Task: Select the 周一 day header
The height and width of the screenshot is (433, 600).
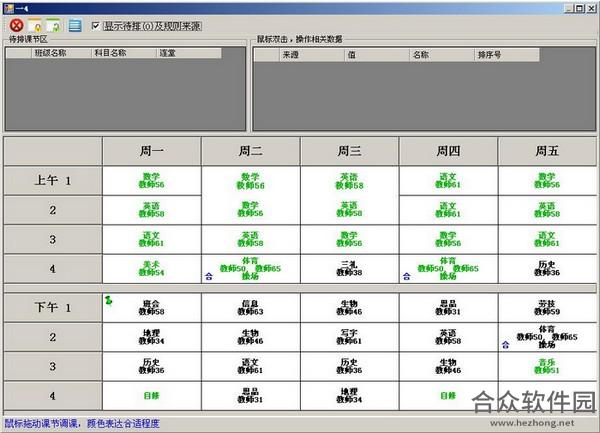Action: click(x=152, y=151)
